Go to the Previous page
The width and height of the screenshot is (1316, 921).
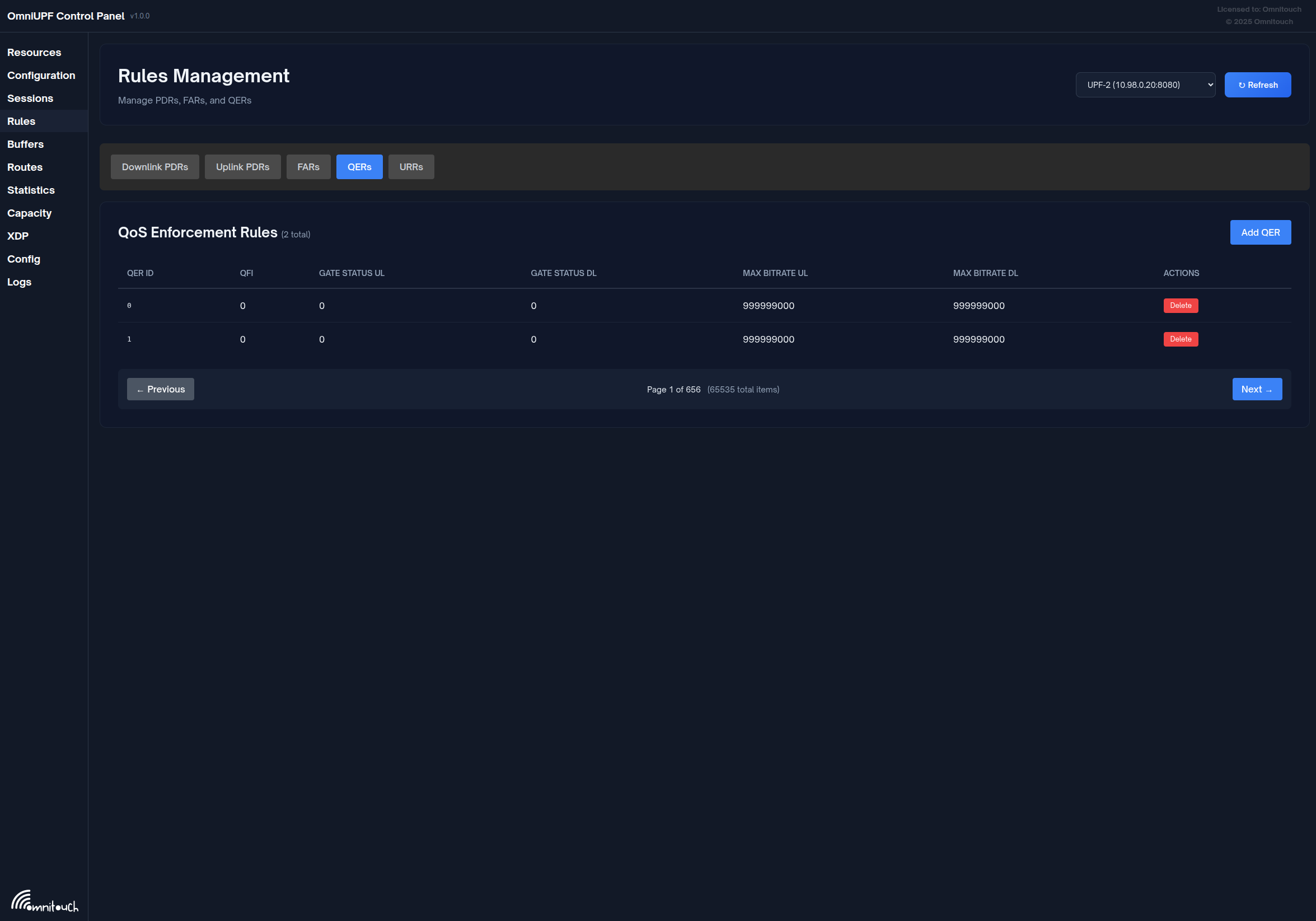(x=161, y=389)
